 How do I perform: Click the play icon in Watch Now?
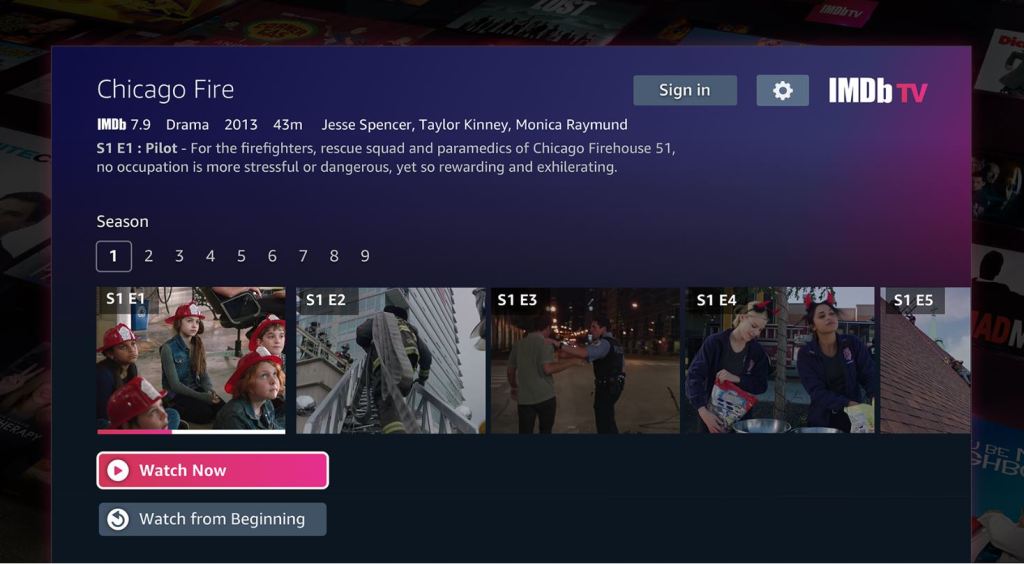coord(118,471)
